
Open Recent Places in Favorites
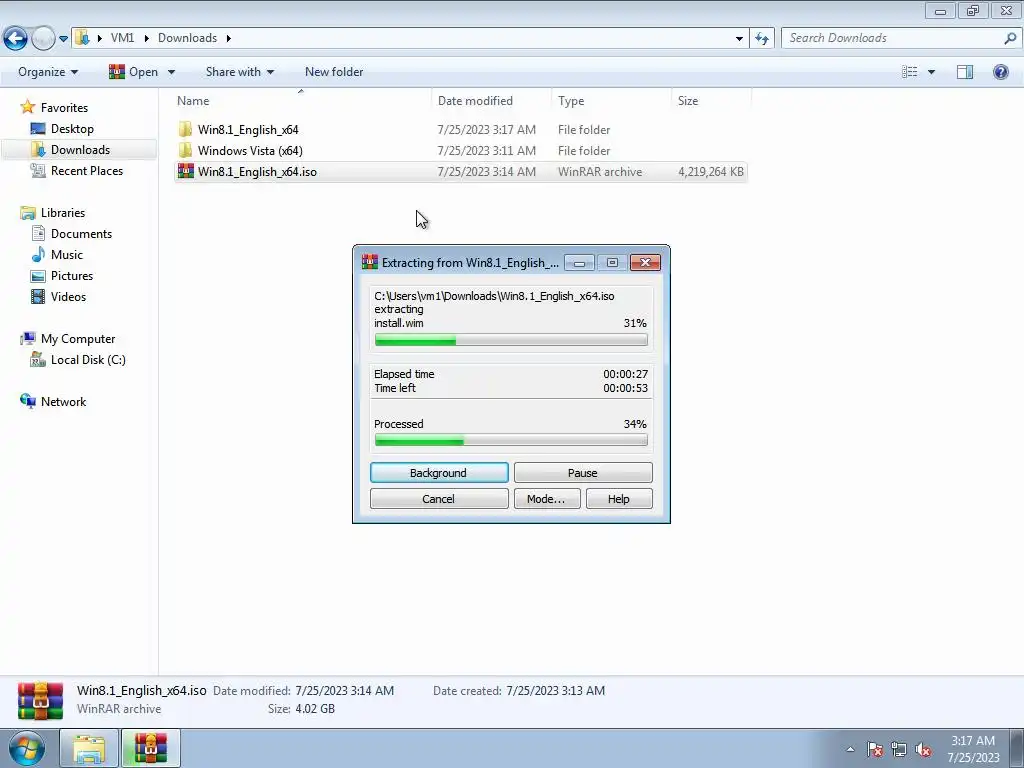86,170
